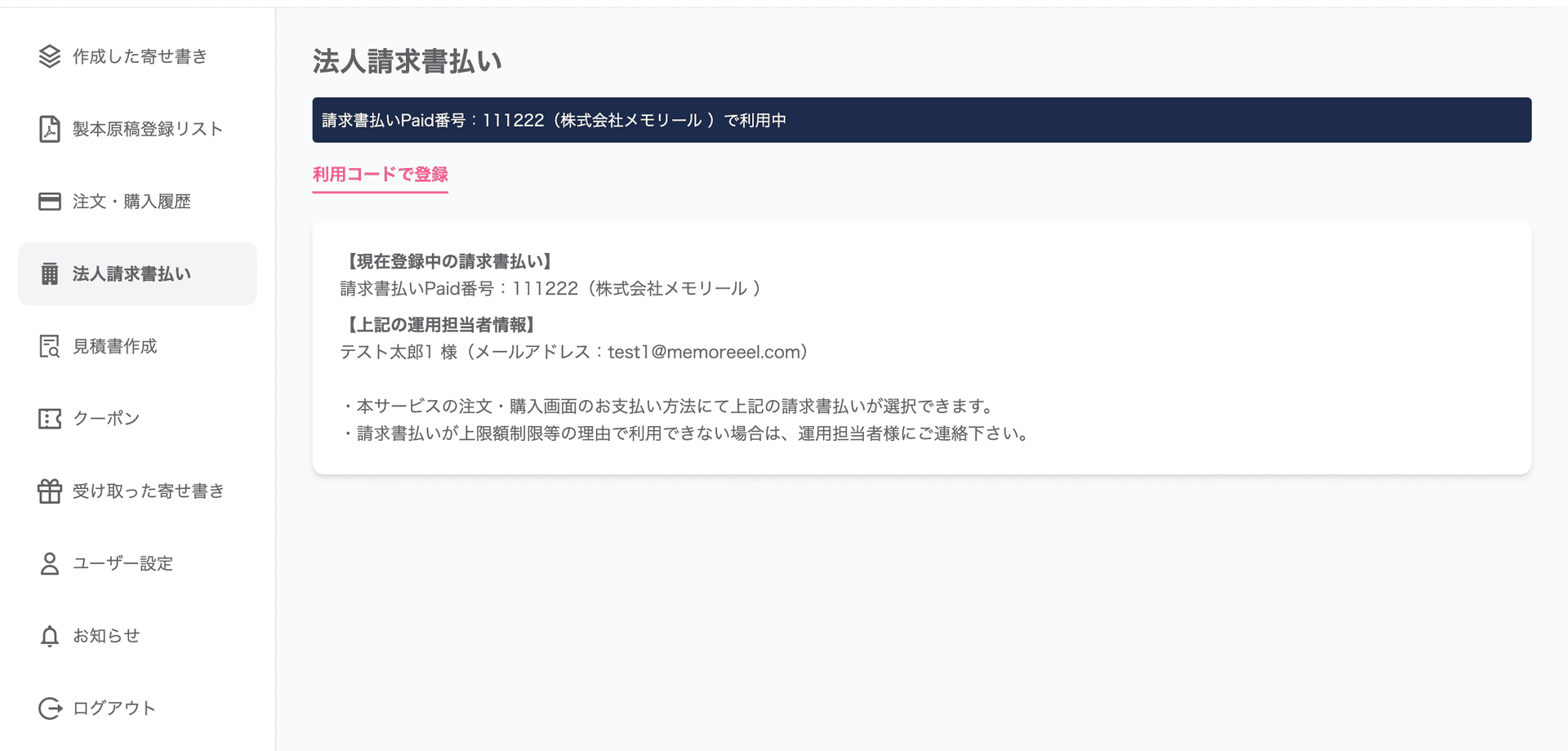The image size is (1568, 751).
Task: Click the person icon beside ユーザー設定
Action: coord(50,563)
